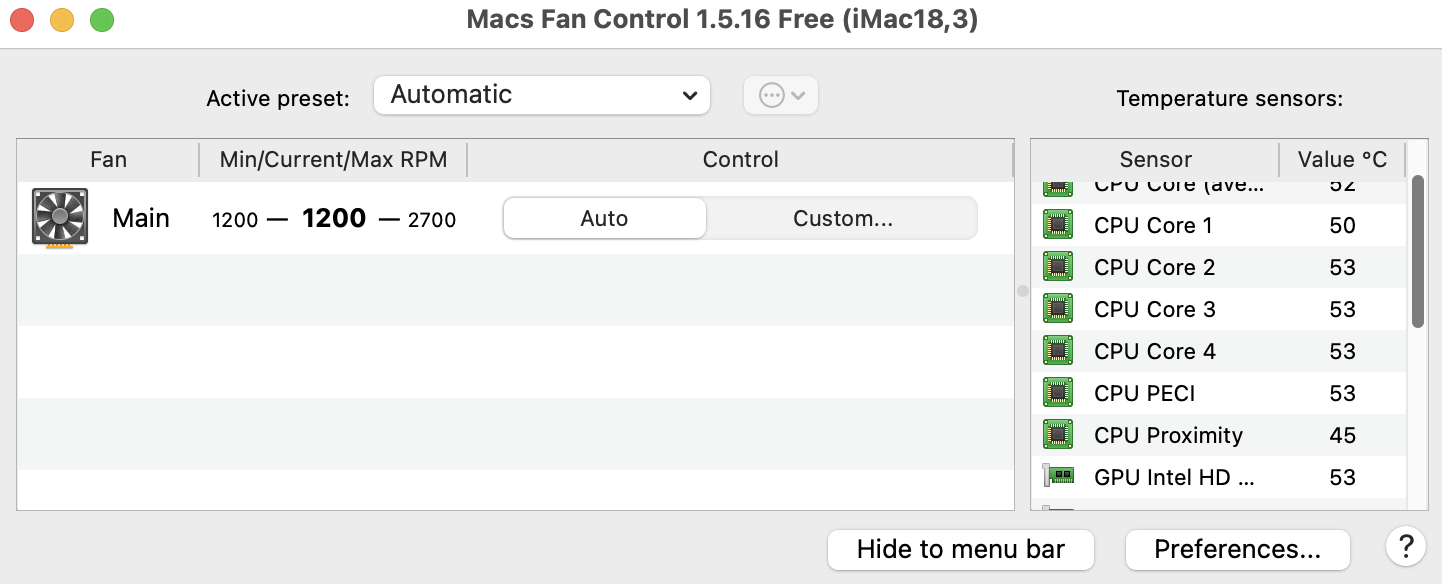The width and height of the screenshot is (1442, 584).
Task: Click the Main fan icon
Action: click(60, 218)
